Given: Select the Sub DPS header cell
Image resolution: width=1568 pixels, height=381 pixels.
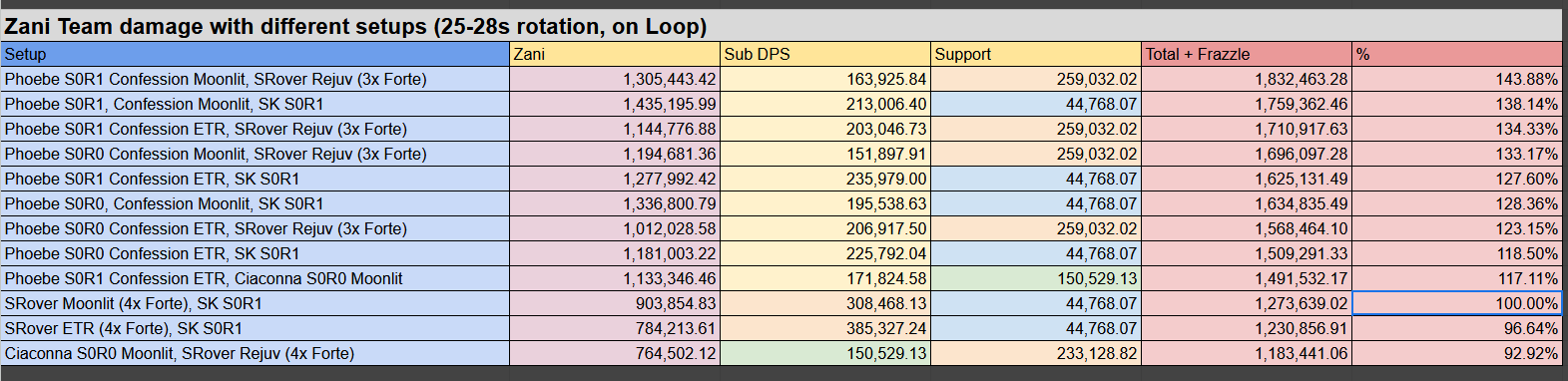Looking at the screenshot, I should point(825,54).
